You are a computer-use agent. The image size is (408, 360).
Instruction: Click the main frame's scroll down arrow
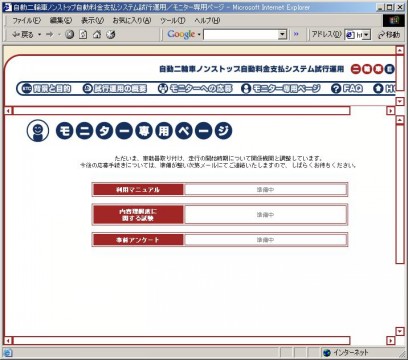(400, 331)
